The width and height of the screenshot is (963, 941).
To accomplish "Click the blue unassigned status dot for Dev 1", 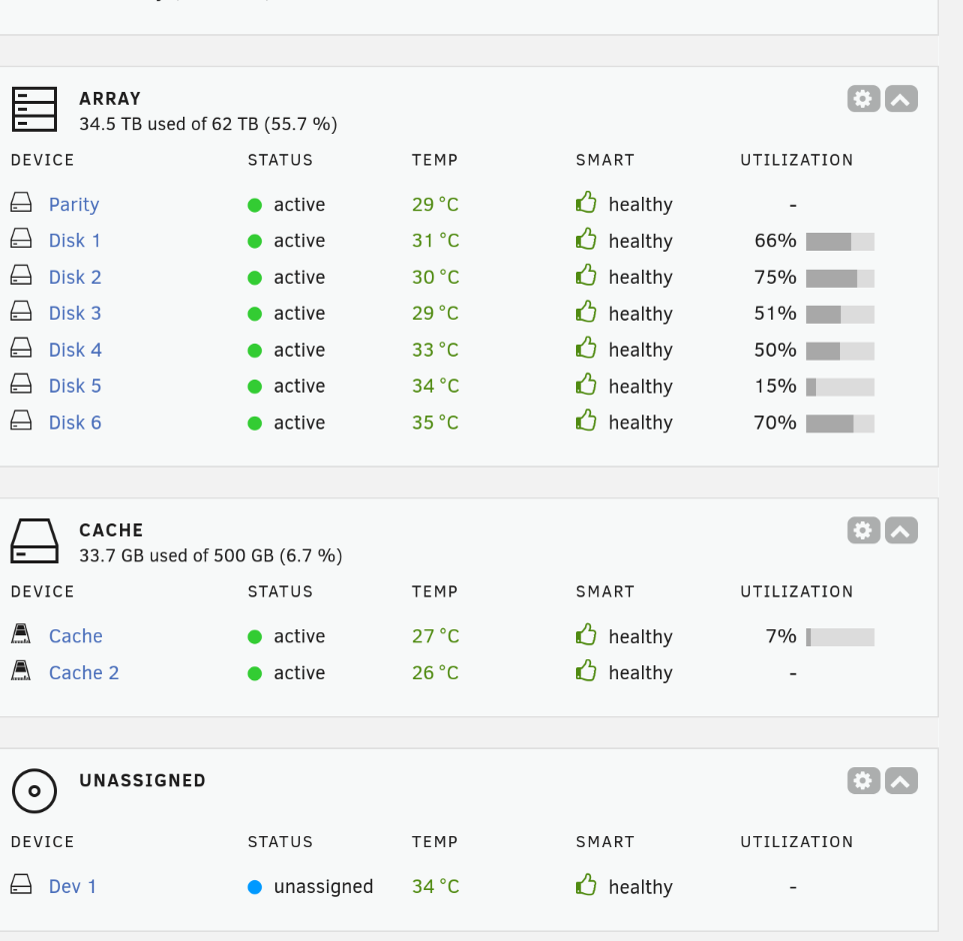I will coord(254,887).
